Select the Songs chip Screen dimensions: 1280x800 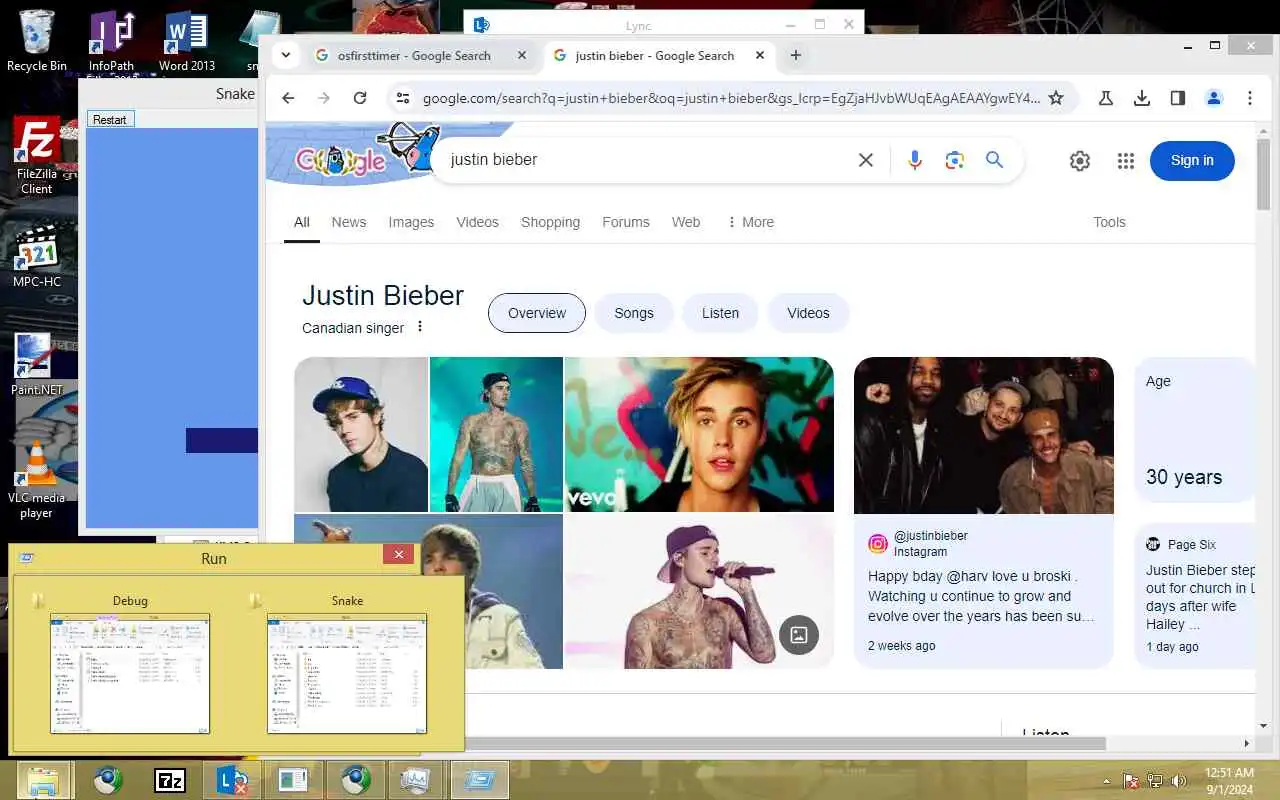point(634,313)
